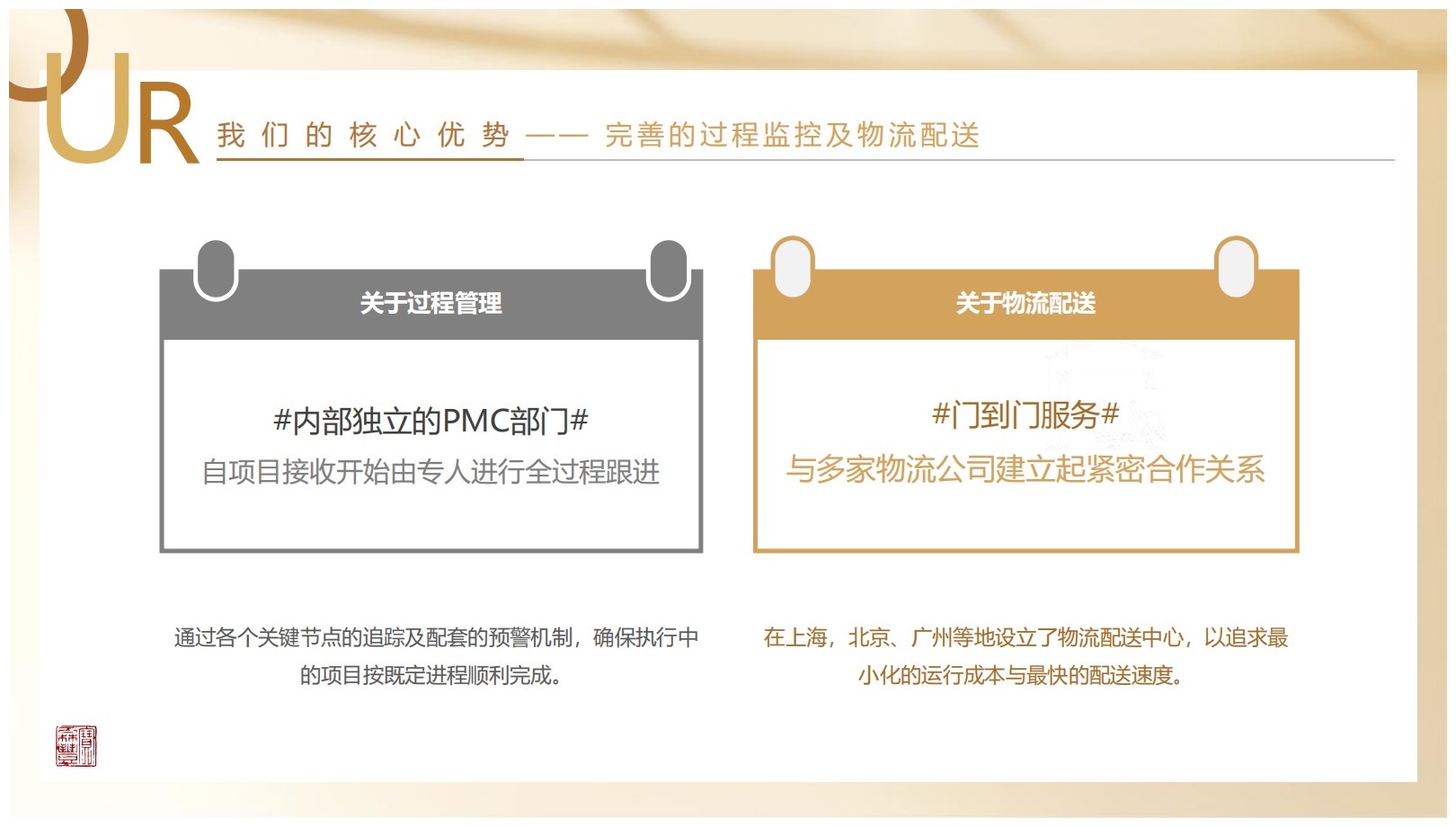
Task: Click the brown underline beneath the title
Action: click(x=369, y=159)
